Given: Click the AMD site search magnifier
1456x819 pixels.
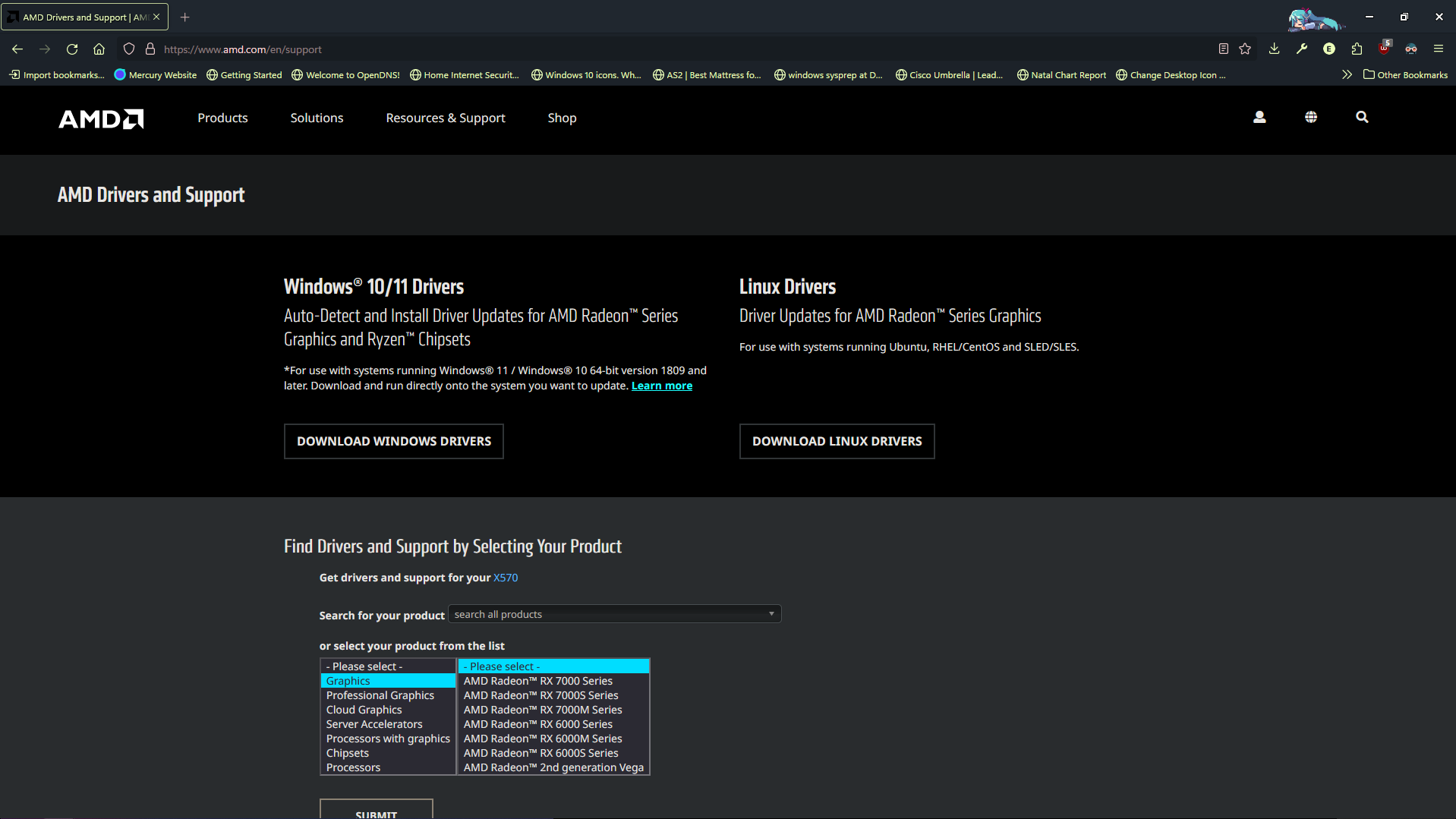Looking at the screenshot, I should tap(1363, 117).
